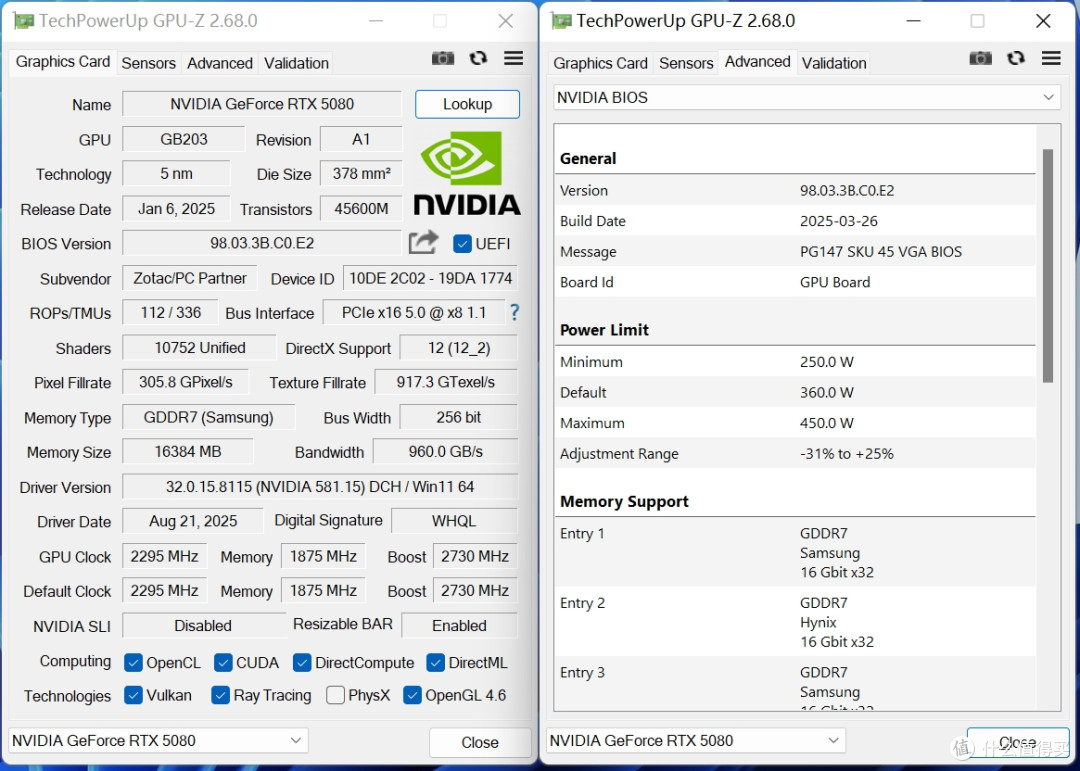Viewport: 1080px width, 771px height.
Task: Click GPU-Z app icon in left title bar
Action: [23, 21]
